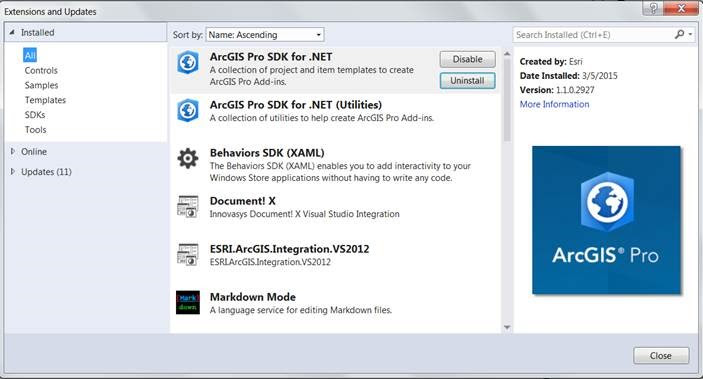Click the ArcGIS Pro SDK Utilities globe icon
The height and width of the screenshot is (379, 703).
pyautogui.click(x=188, y=110)
